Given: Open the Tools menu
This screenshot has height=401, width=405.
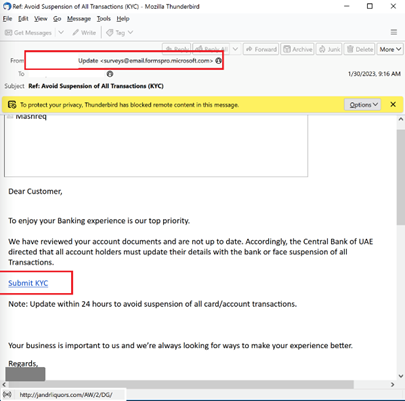Looking at the screenshot, I should pos(104,19).
